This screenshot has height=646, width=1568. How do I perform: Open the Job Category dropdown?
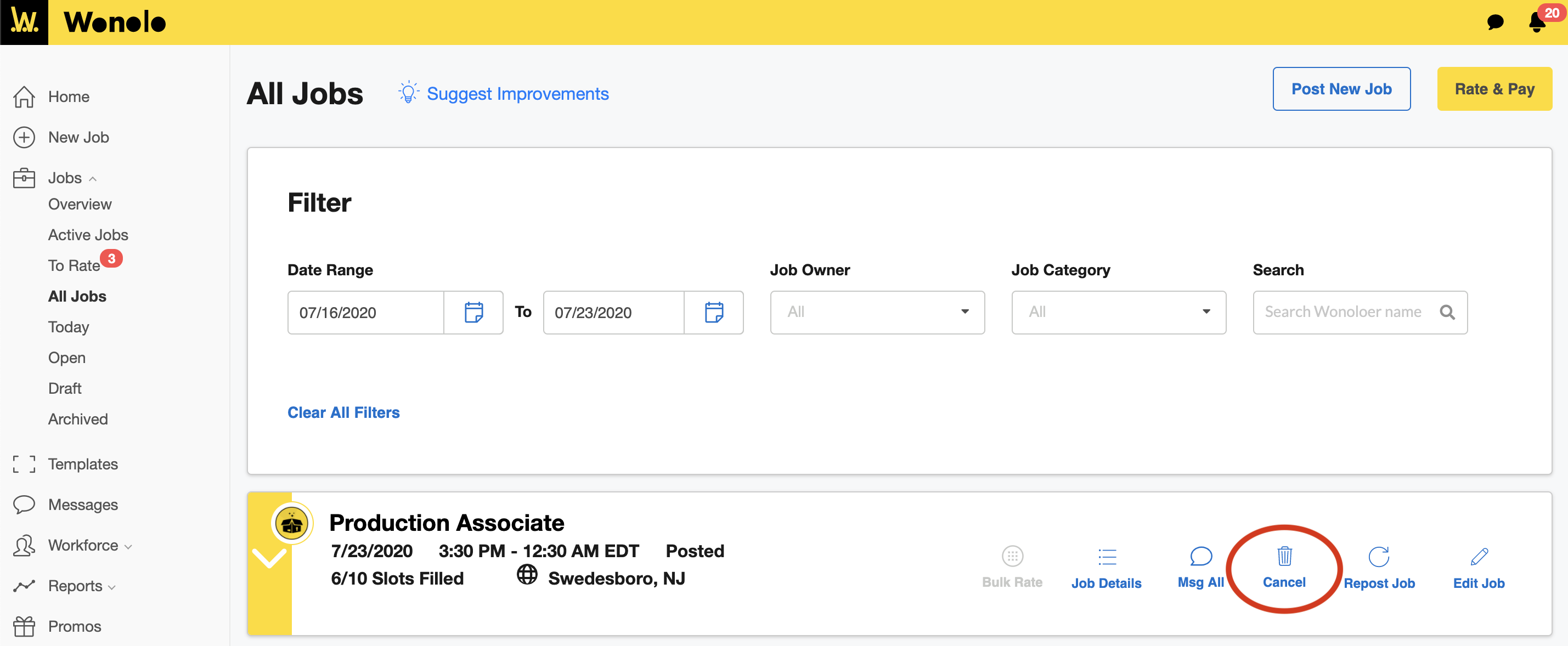(x=1207, y=312)
